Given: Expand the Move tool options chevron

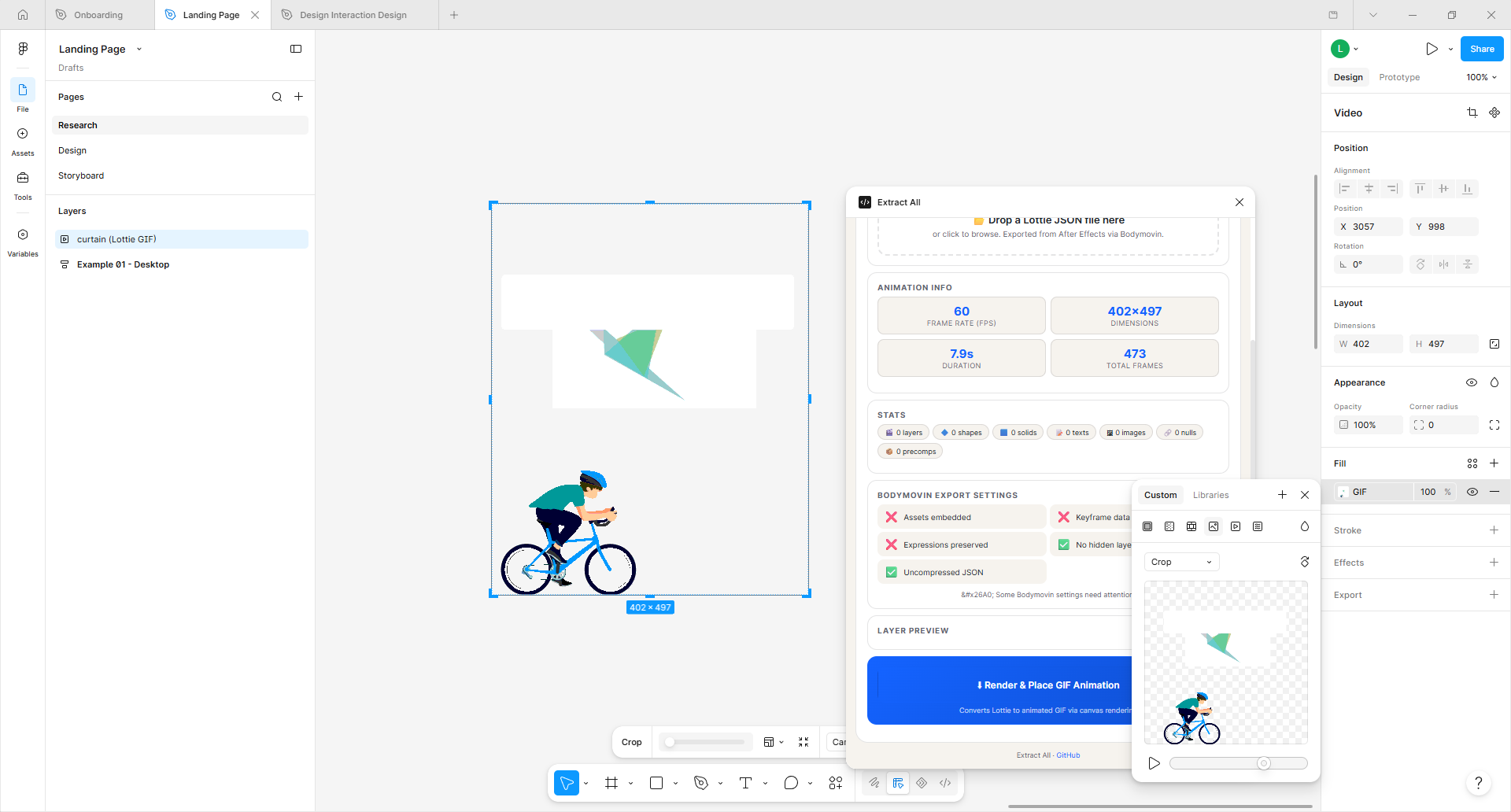Looking at the screenshot, I should point(586,784).
